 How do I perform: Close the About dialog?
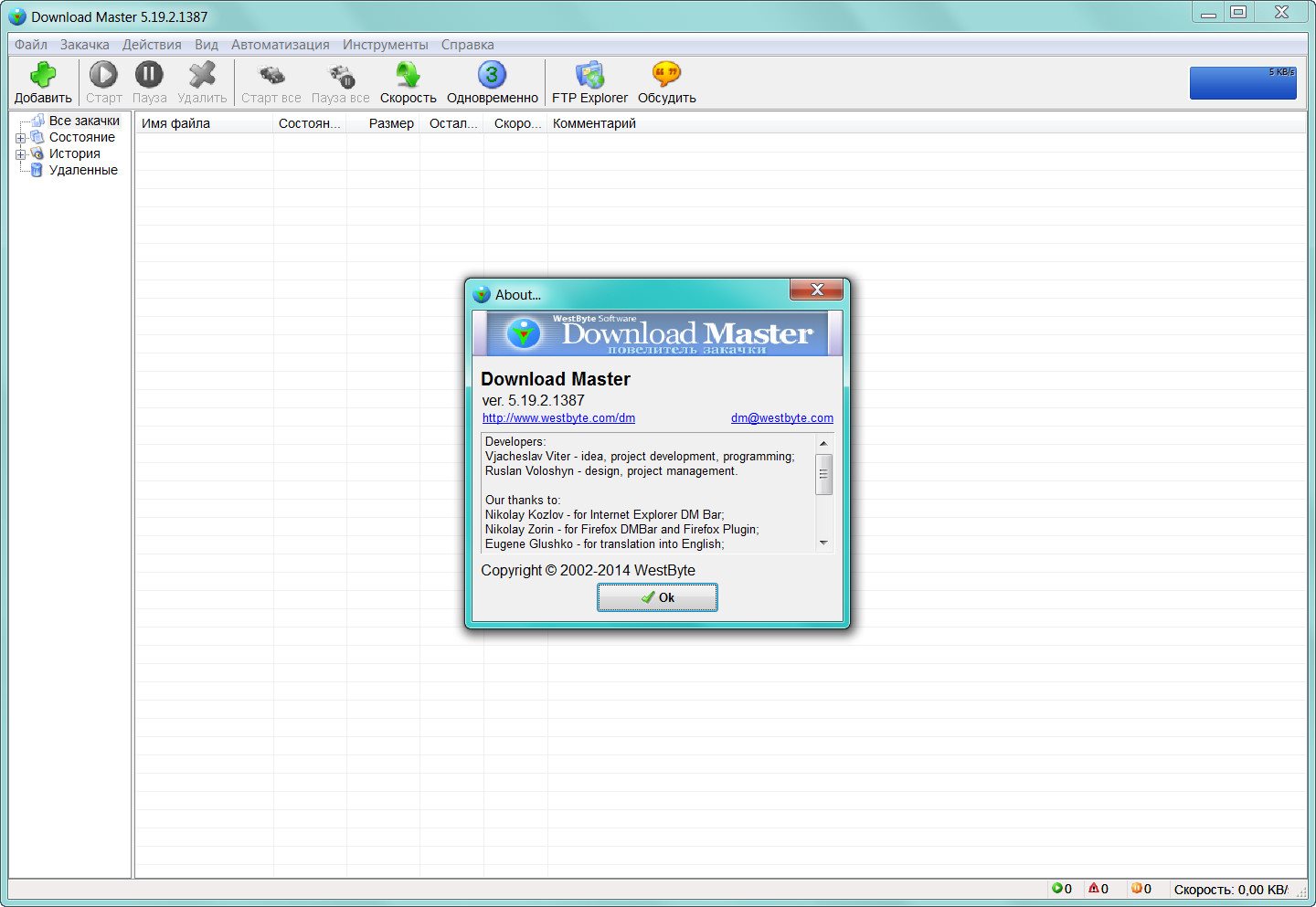pos(816,290)
